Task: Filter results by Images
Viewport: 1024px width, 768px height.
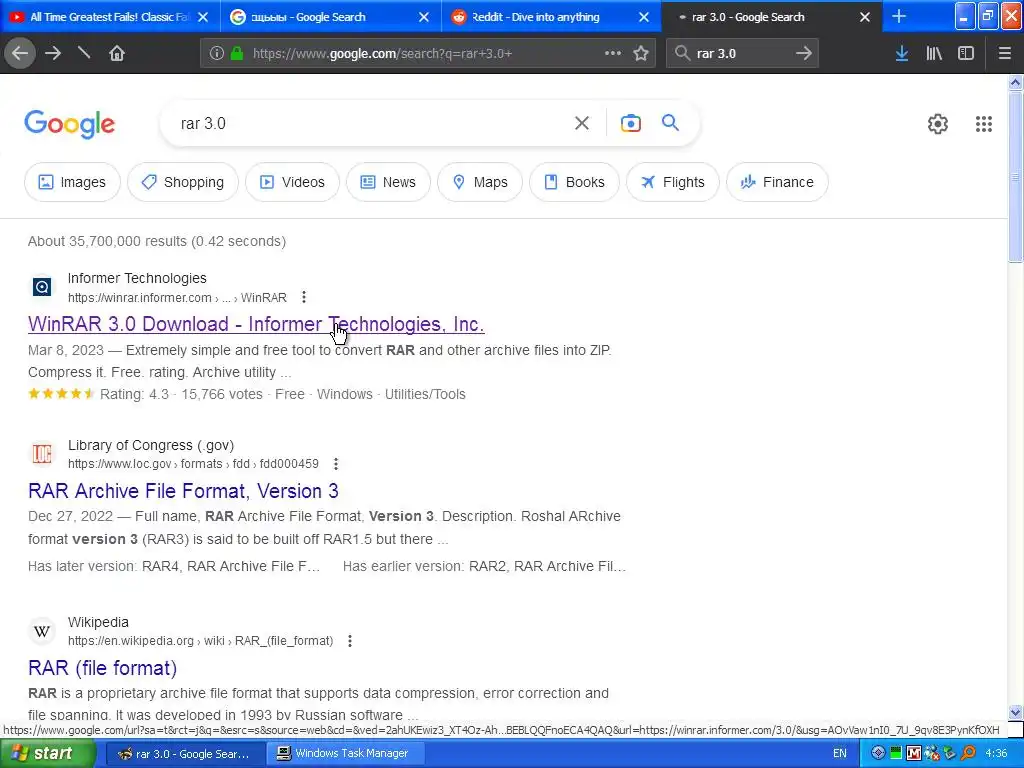Action: tap(72, 182)
